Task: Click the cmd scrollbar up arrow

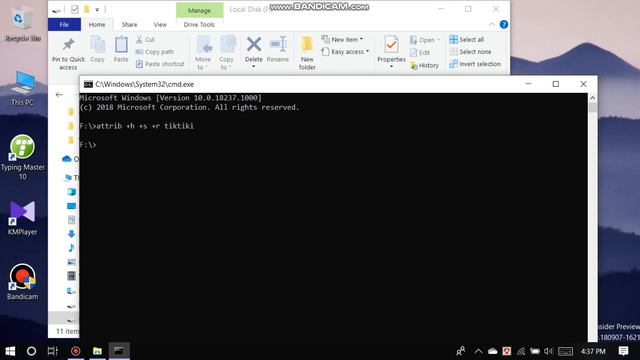Action: click(593, 98)
